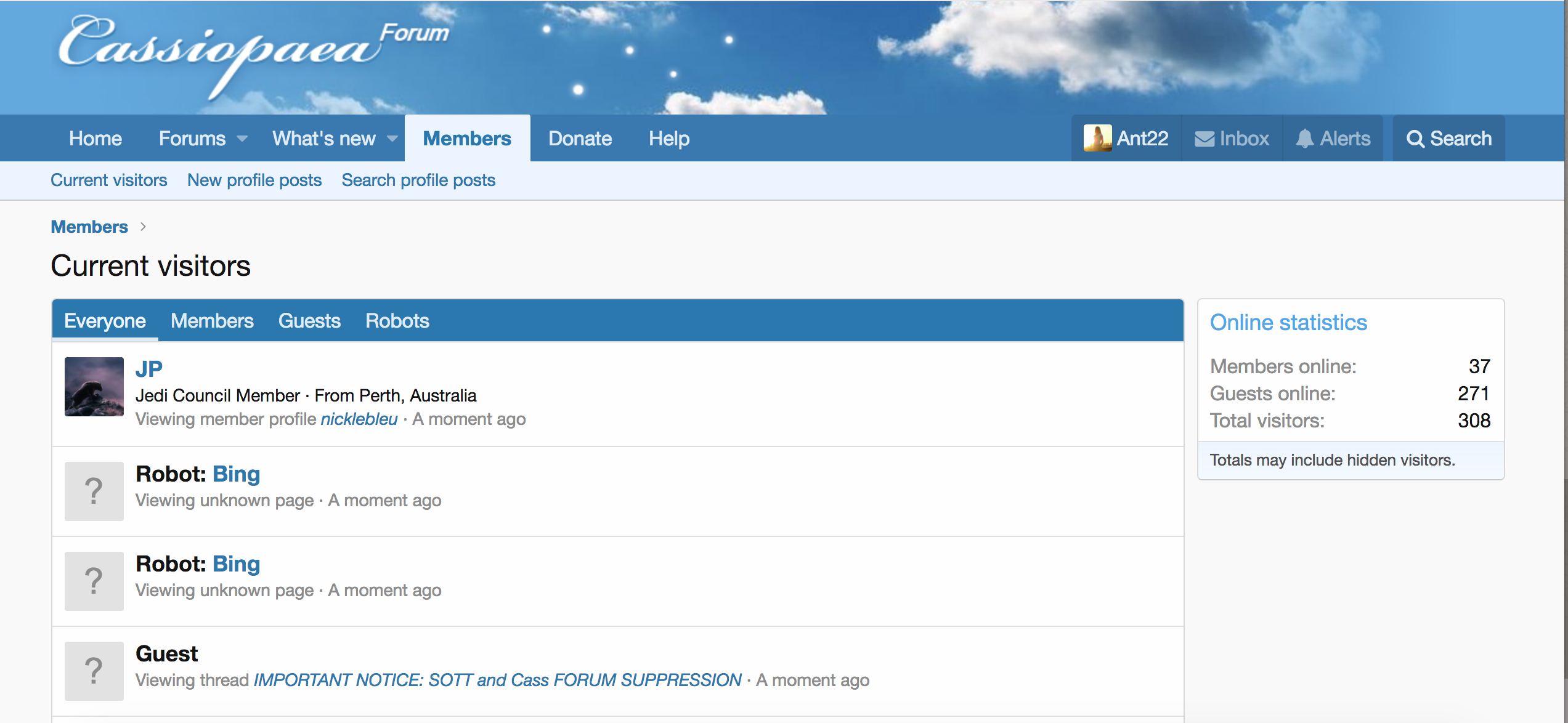
Task: Open Alerts via the bell icon
Action: tap(1304, 139)
